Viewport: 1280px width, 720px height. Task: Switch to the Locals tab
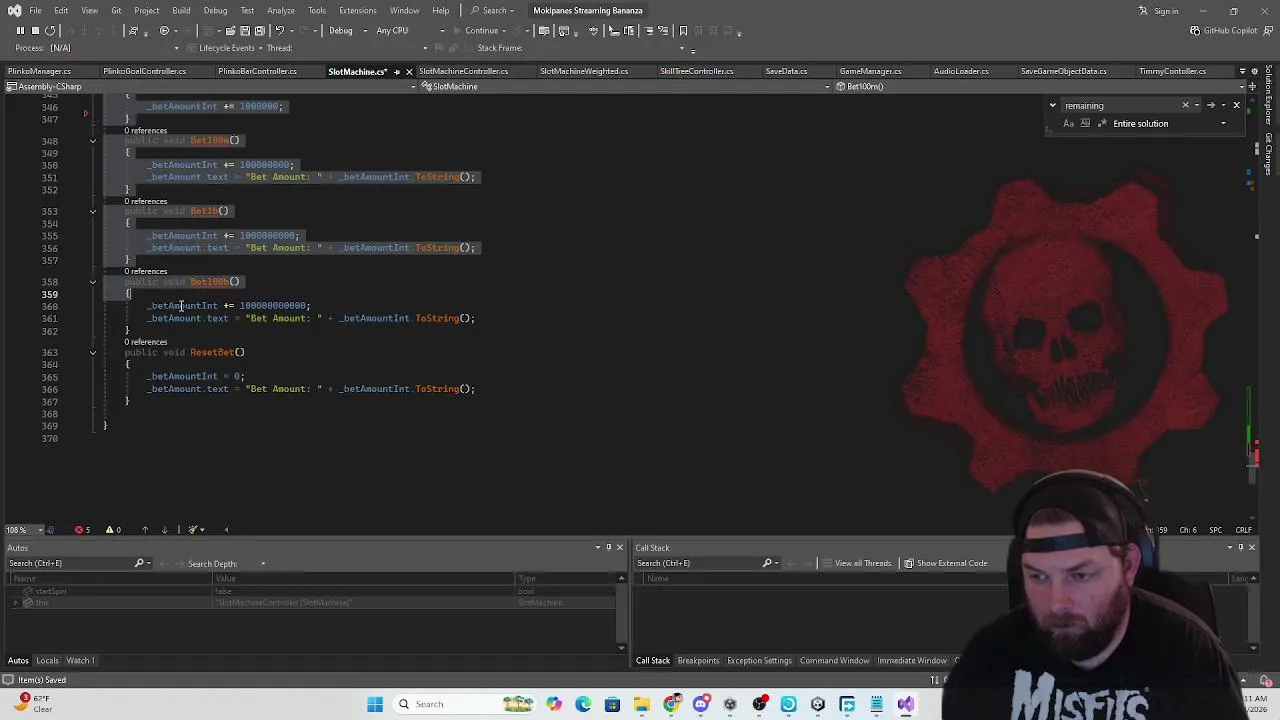click(x=47, y=661)
